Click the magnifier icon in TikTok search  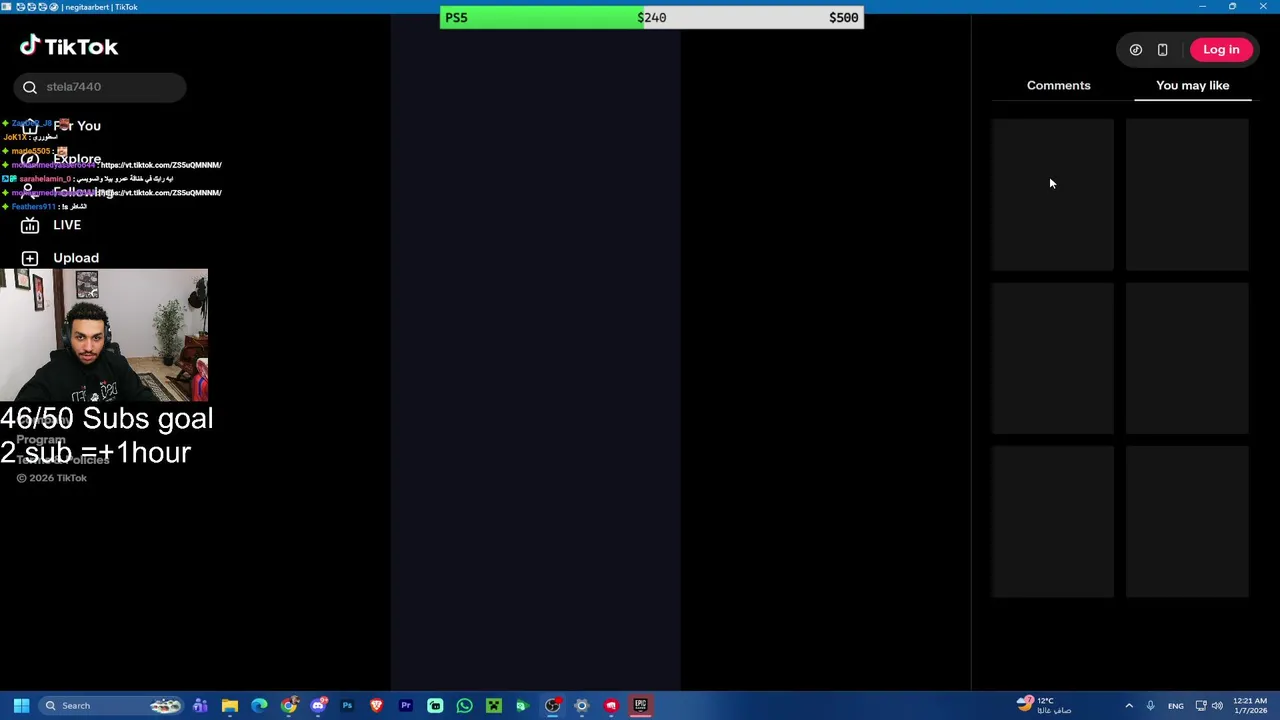[30, 87]
